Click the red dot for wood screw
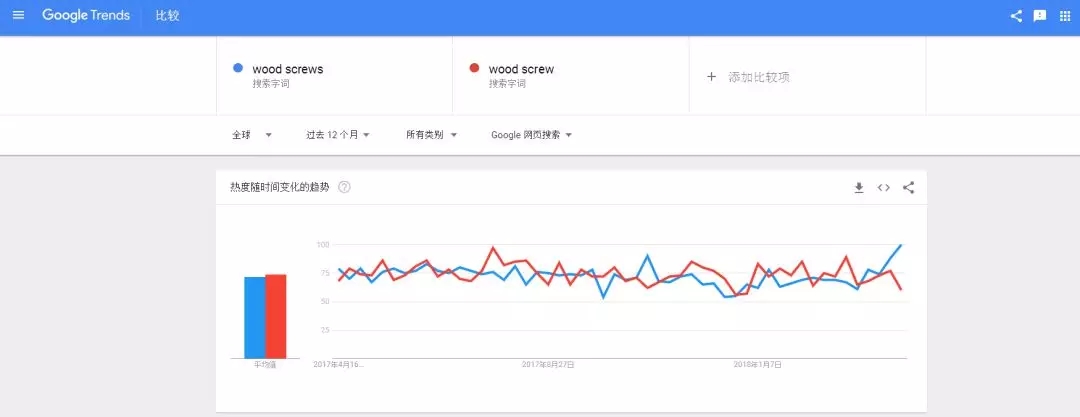 pos(473,69)
